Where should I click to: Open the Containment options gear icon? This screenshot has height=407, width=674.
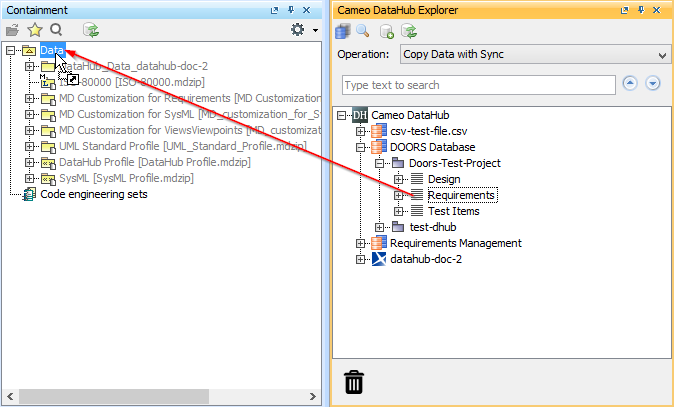point(297,30)
